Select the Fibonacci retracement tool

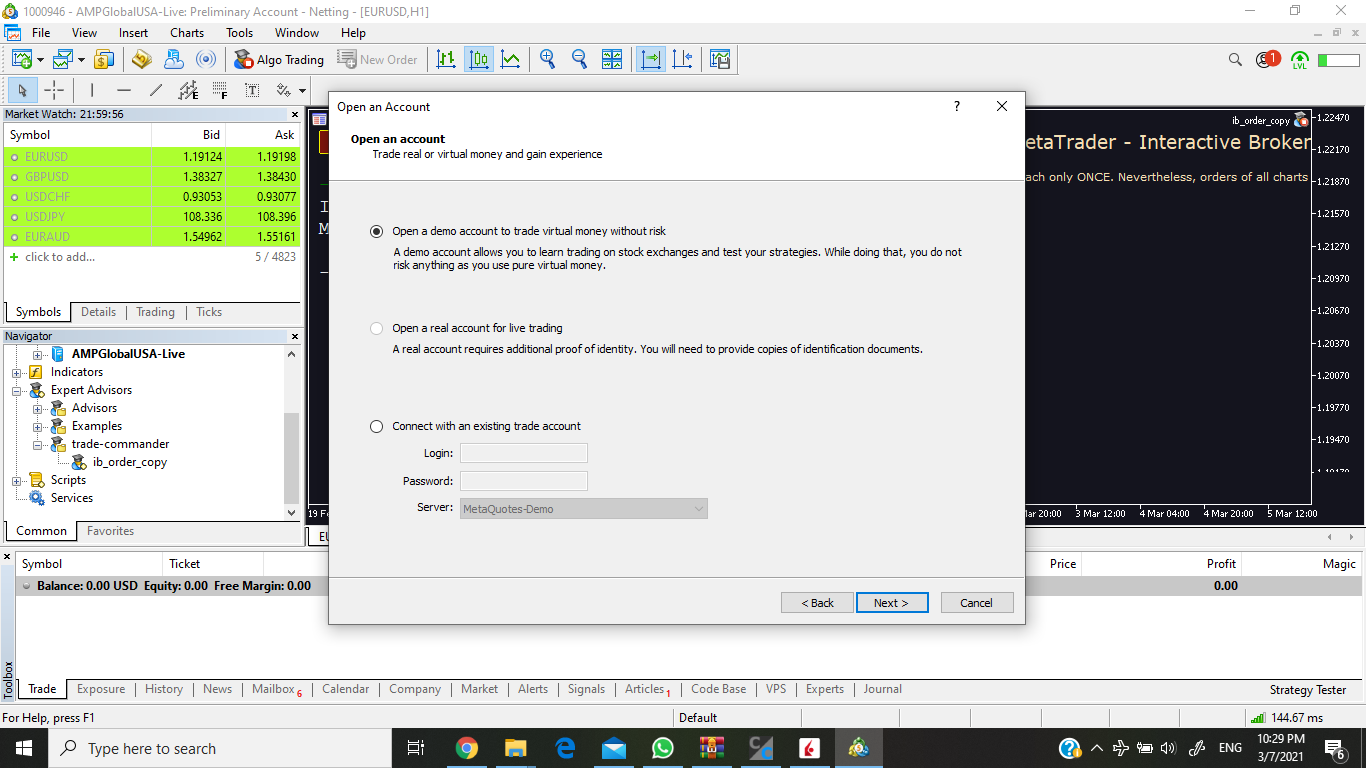tap(220, 90)
